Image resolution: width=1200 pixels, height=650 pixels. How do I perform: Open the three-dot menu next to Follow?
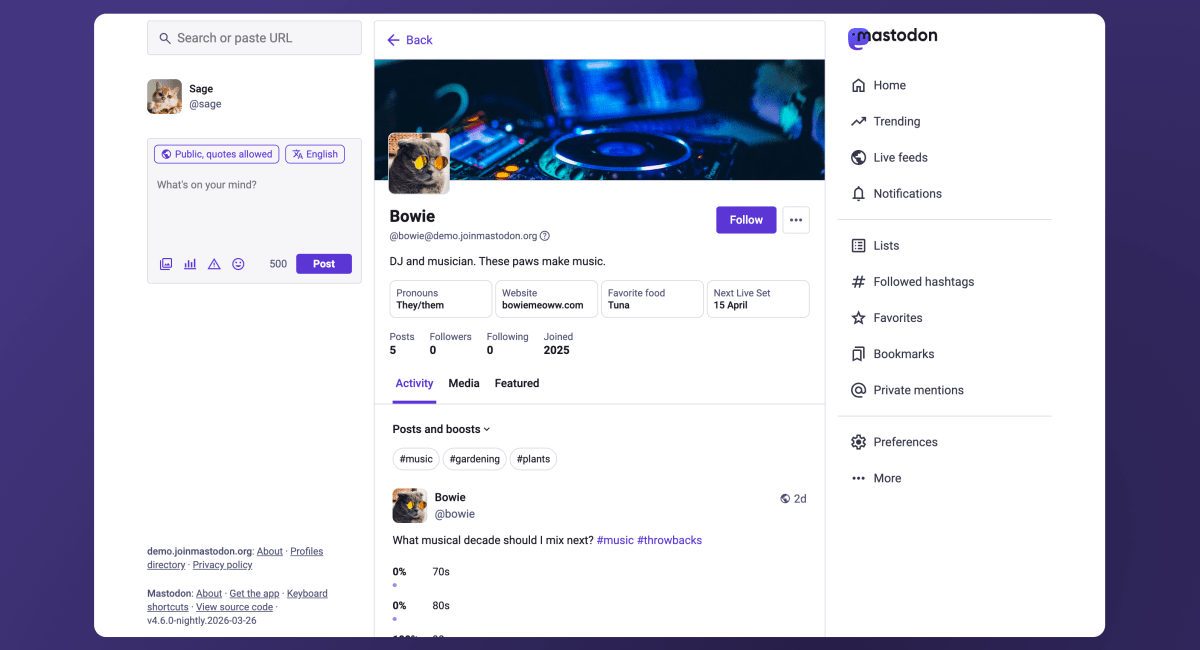[796, 220]
